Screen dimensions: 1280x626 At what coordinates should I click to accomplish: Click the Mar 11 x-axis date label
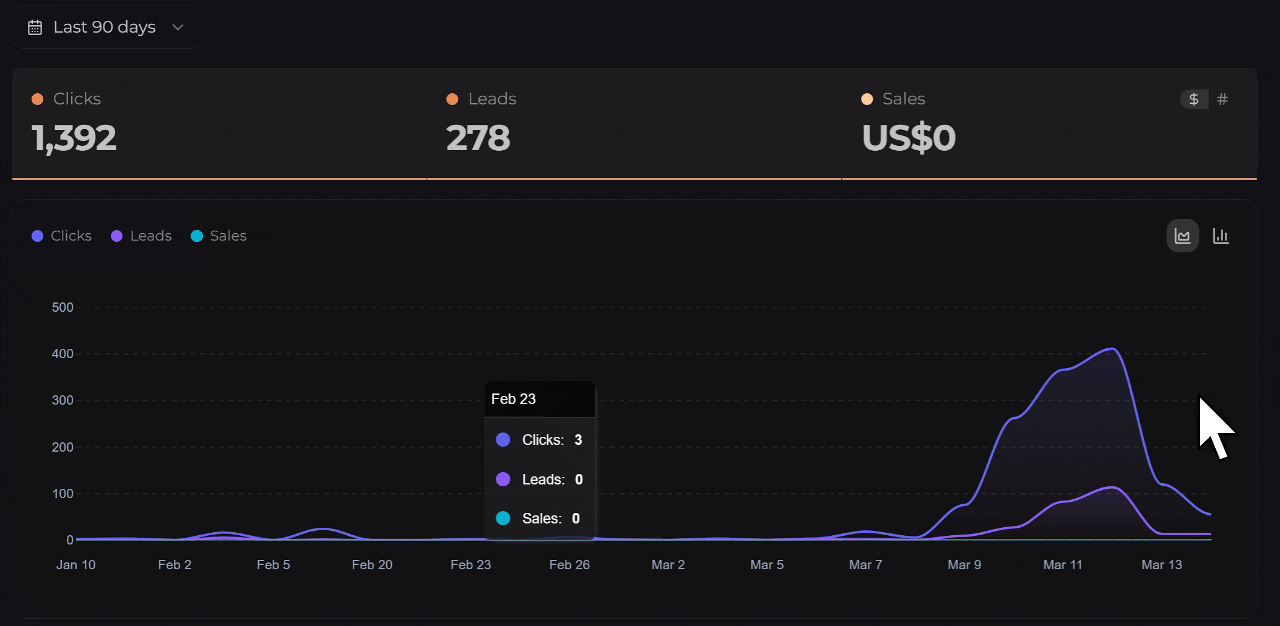pos(1063,565)
